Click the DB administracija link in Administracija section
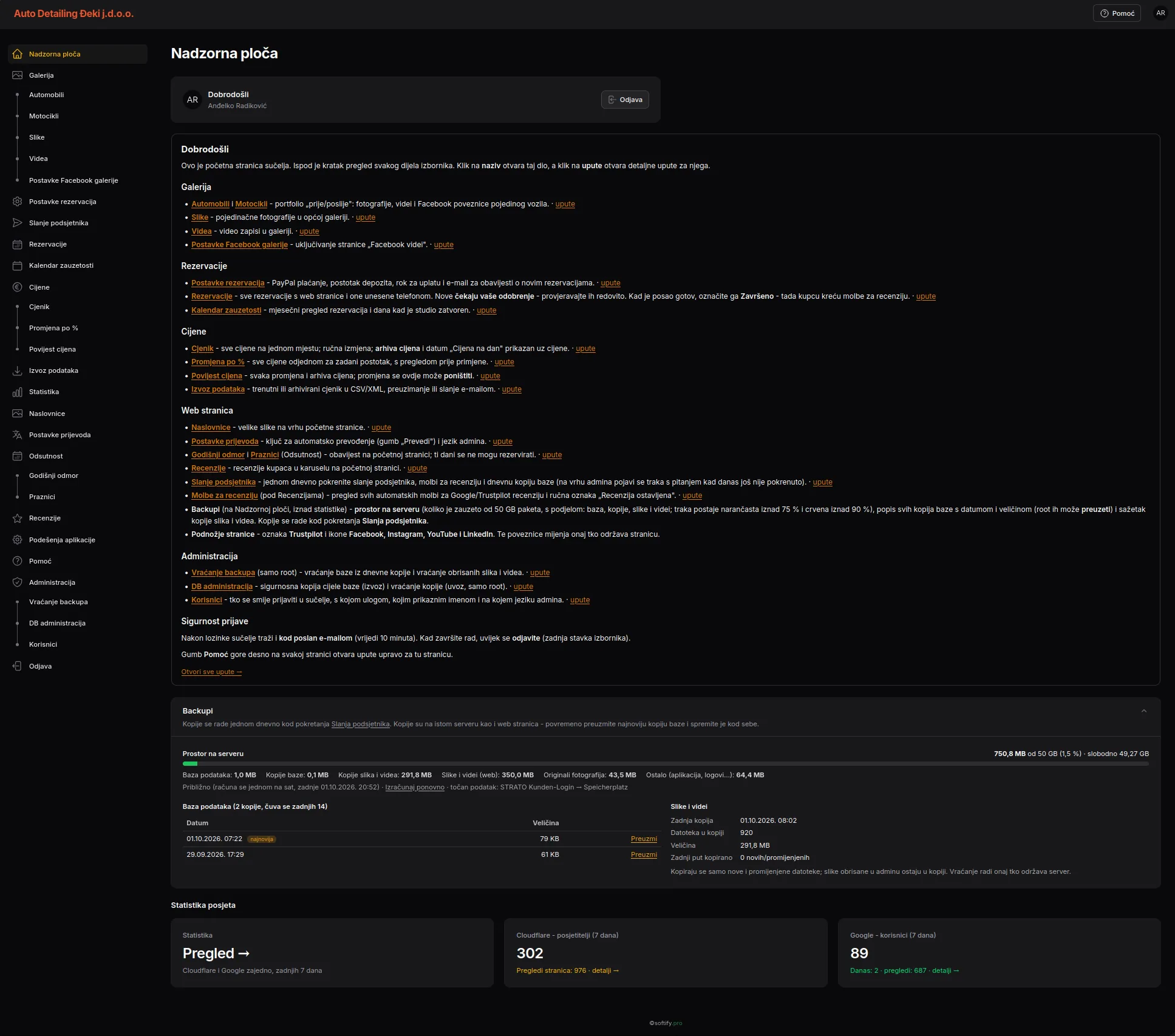Image resolution: width=1175 pixels, height=1036 pixels. (x=222, y=587)
